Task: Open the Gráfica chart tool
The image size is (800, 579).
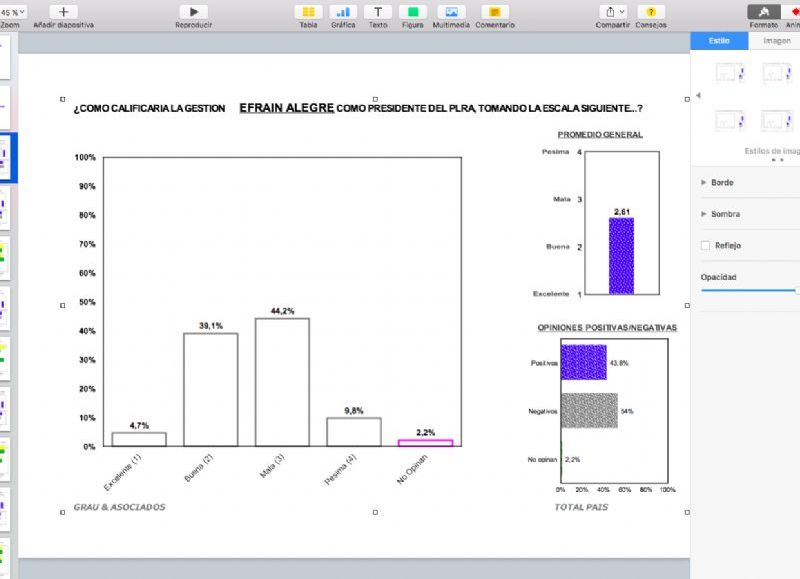Action: 343,12
